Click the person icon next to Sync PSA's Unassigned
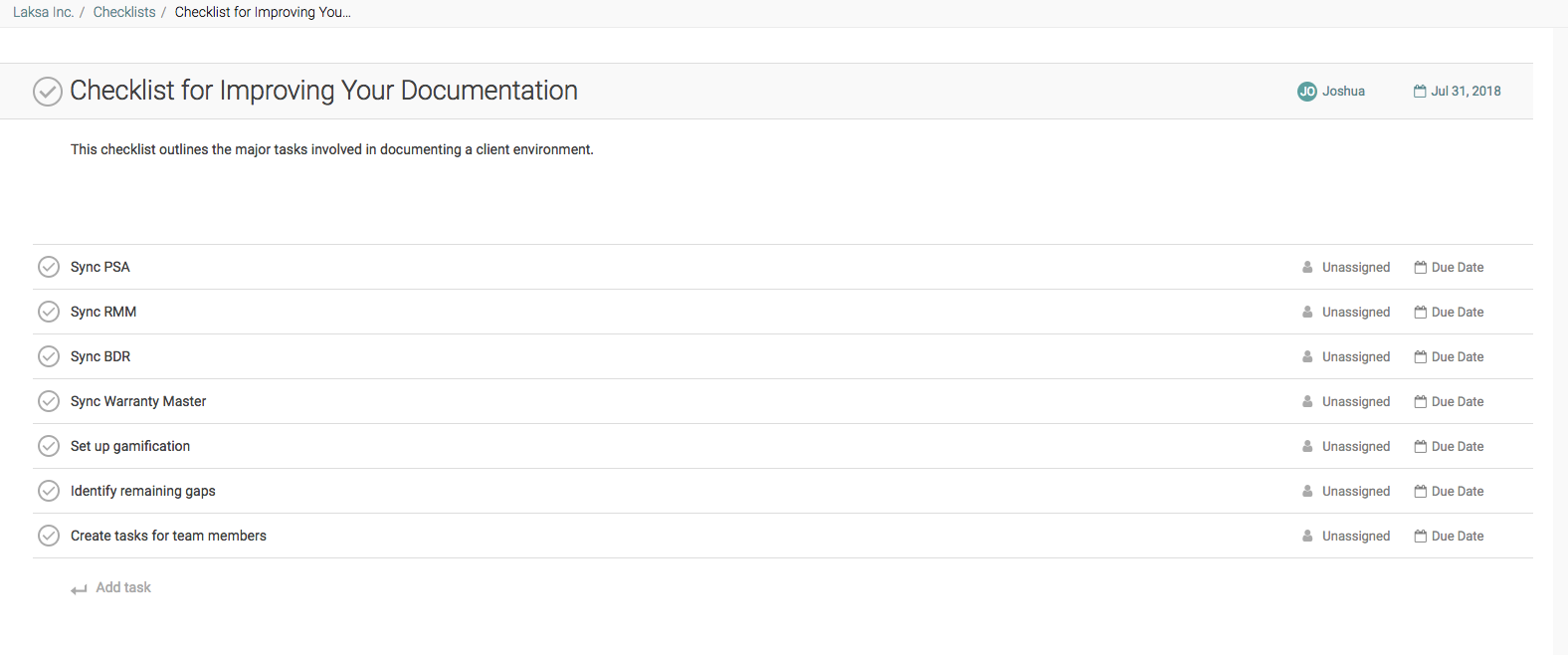 (1305, 267)
